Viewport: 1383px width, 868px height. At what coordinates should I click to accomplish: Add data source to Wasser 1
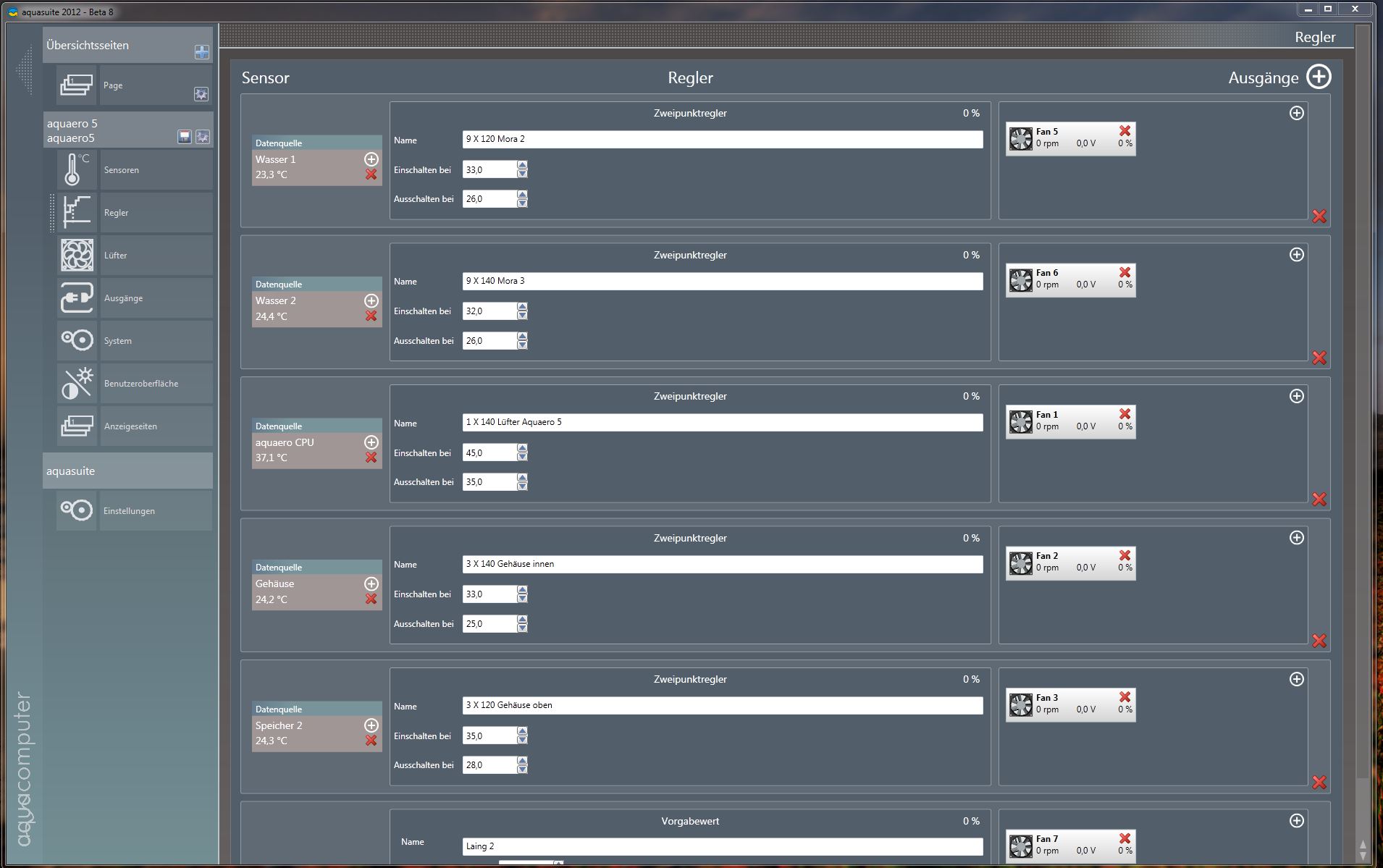point(371,159)
